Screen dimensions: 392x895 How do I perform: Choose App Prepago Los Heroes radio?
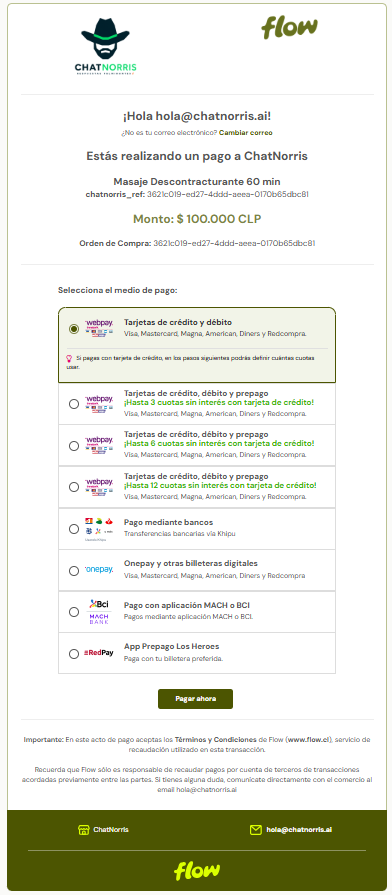(74, 654)
